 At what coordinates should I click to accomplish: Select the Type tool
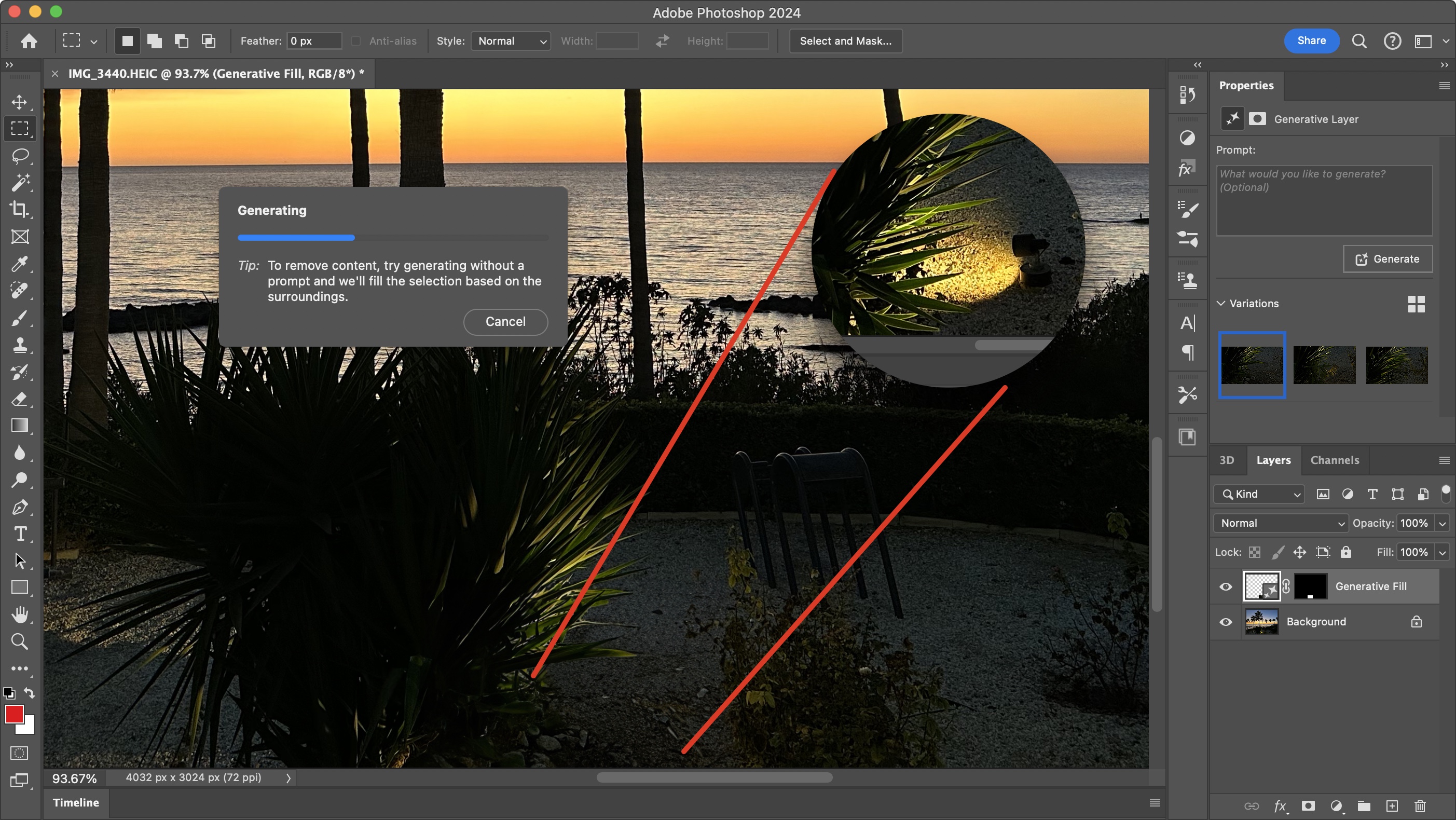click(x=20, y=534)
